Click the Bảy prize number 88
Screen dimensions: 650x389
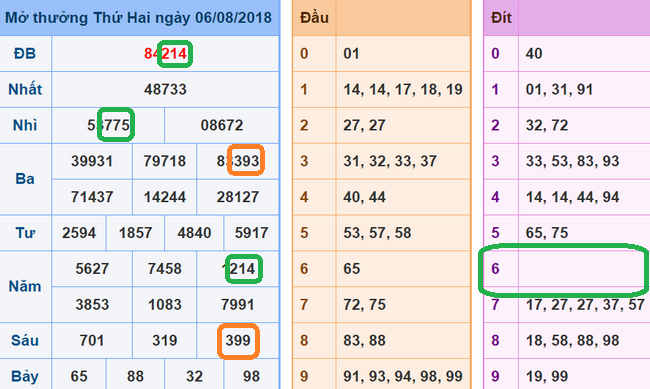tap(135, 376)
